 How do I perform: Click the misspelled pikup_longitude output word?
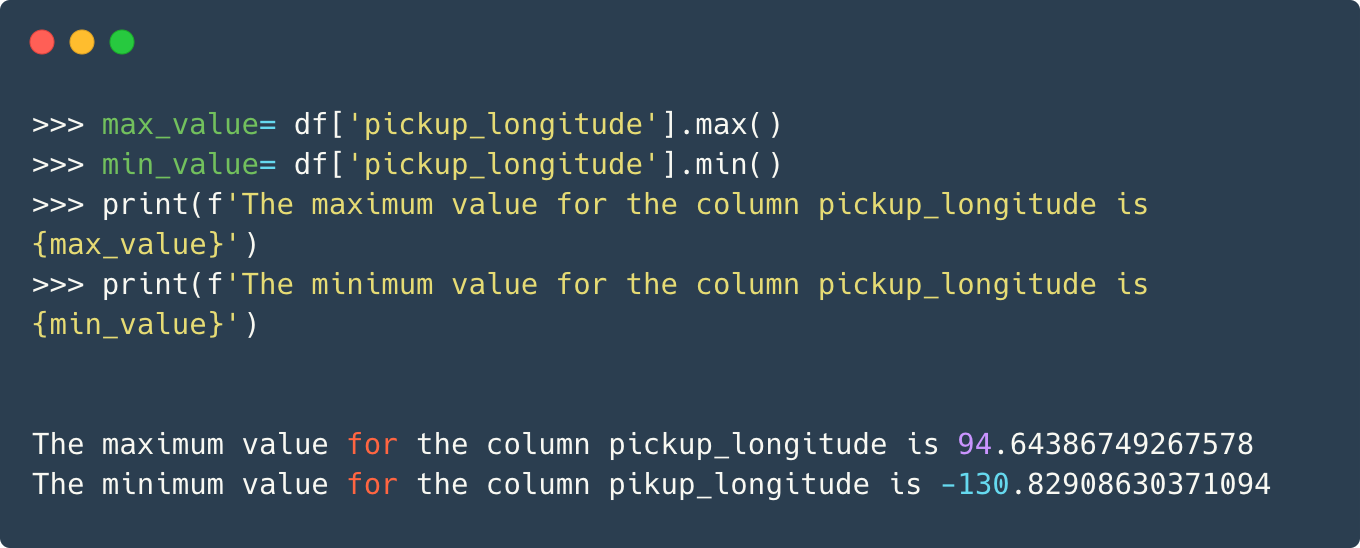click(739, 485)
